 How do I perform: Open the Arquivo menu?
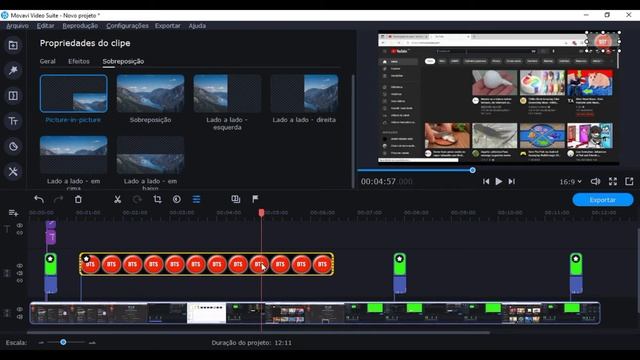pos(18,26)
